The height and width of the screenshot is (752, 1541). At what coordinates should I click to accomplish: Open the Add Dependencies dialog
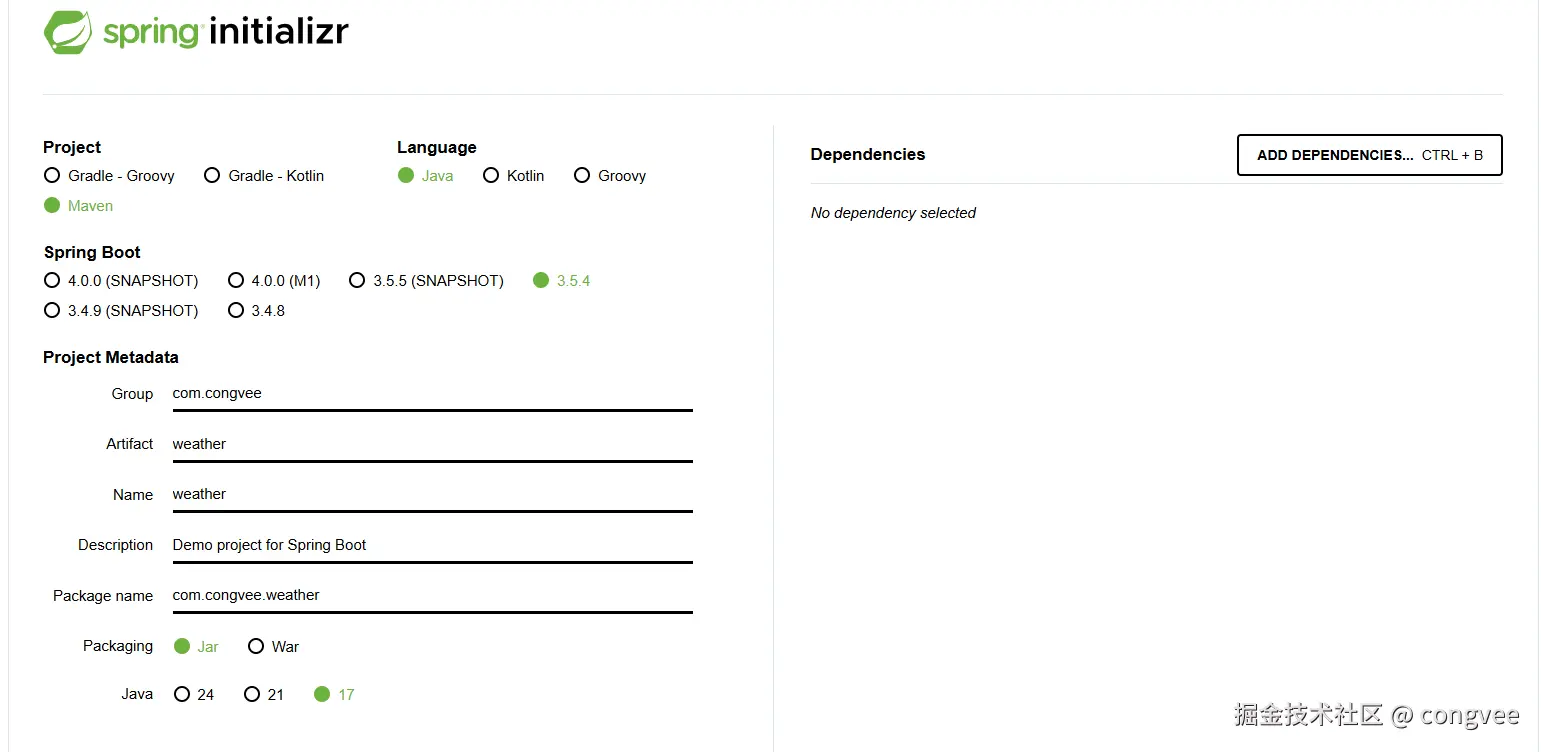coord(1369,155)
